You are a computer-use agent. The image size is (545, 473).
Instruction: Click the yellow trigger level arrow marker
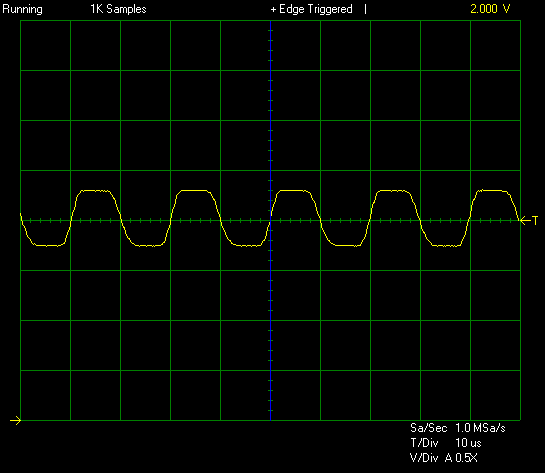(525, 220)
